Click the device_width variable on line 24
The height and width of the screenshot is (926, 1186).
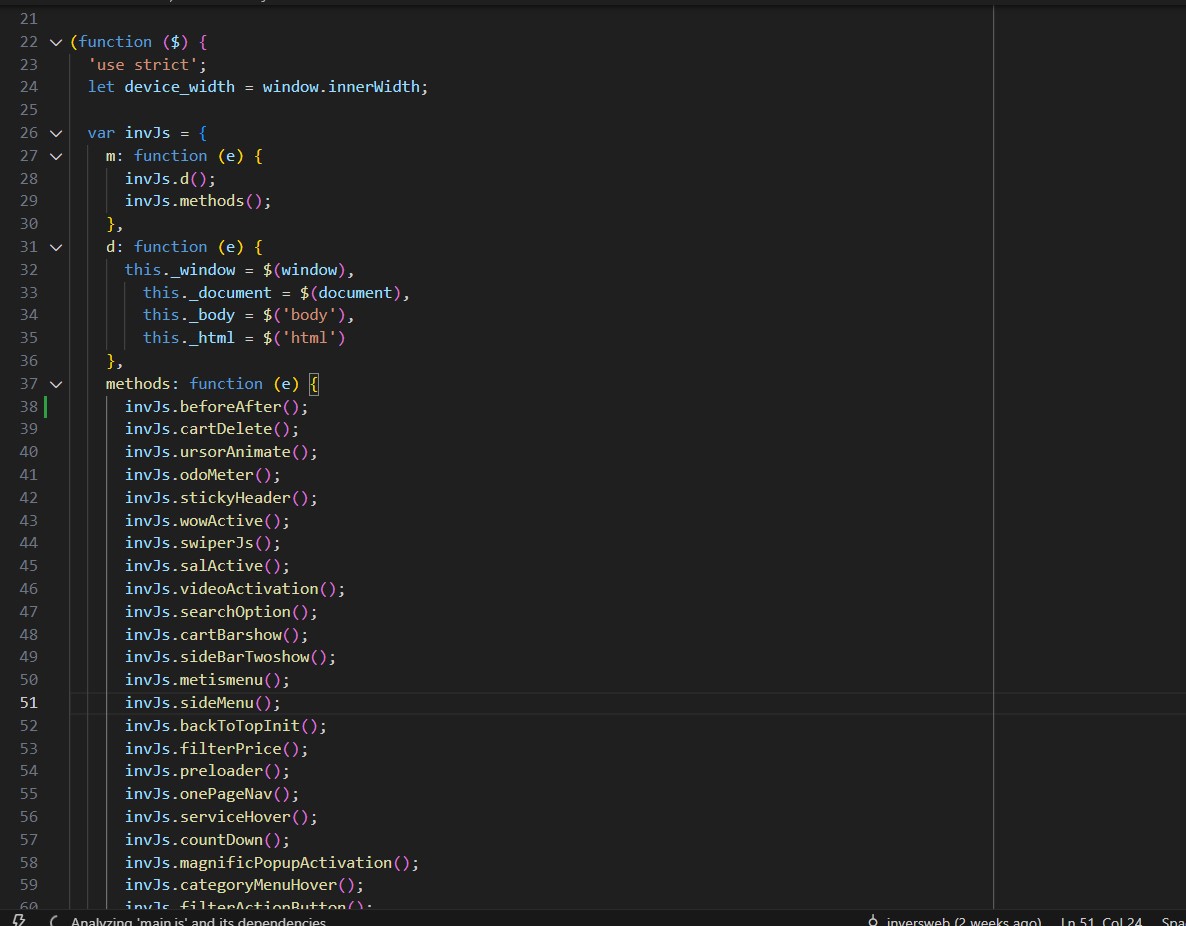click(x=178, y=86)
